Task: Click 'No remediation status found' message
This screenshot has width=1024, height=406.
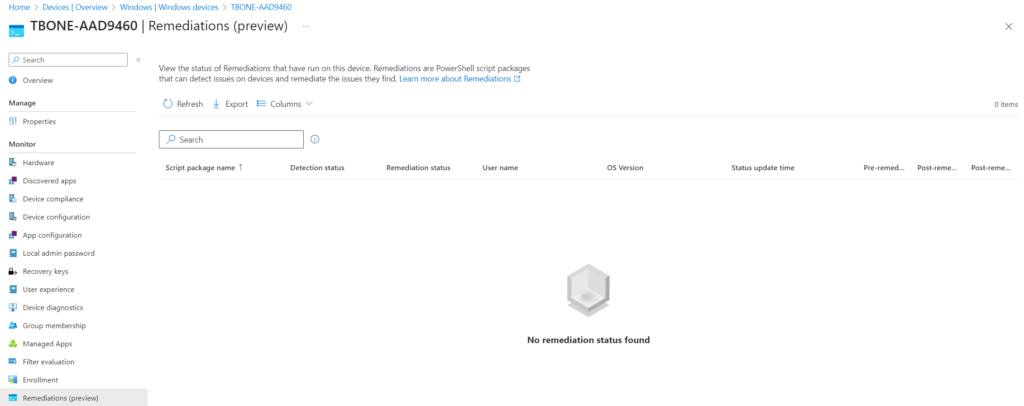Action: coord(588,340)
